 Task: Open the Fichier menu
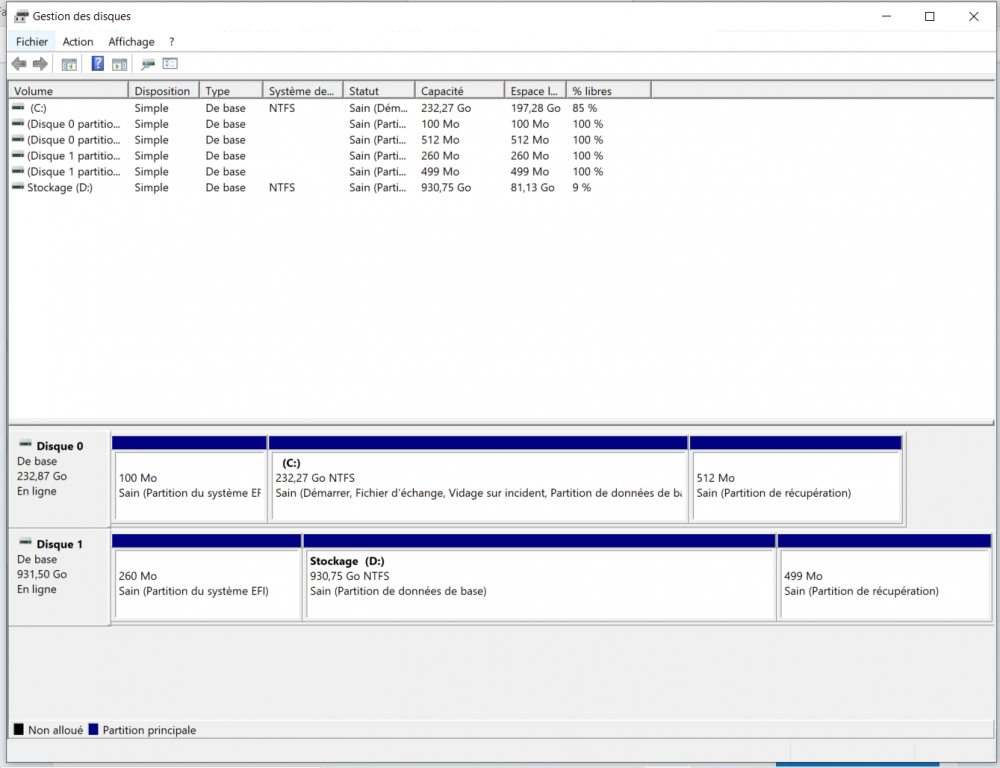point(31,42)
